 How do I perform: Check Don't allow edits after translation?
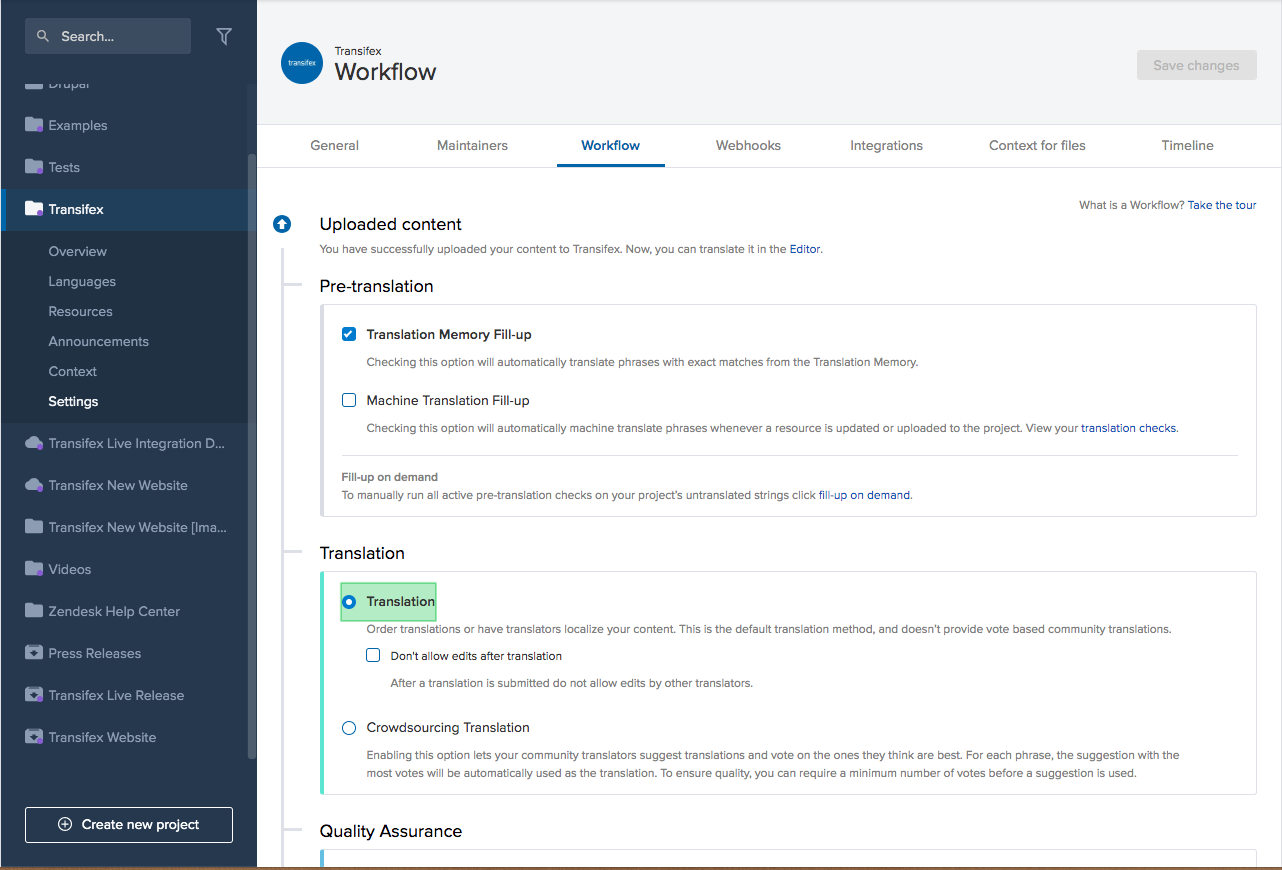tap(373, 656)
